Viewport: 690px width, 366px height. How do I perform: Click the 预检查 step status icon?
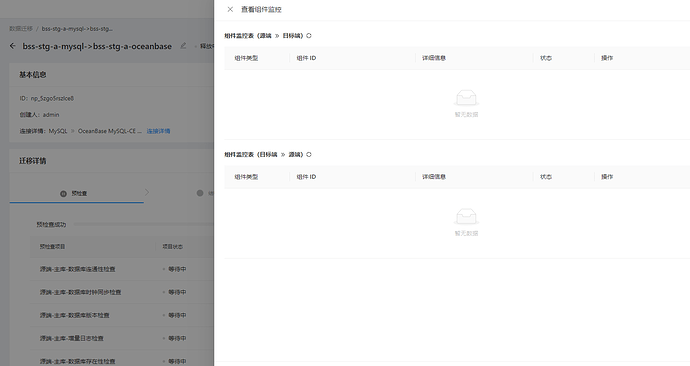click(x=63, y=194)
